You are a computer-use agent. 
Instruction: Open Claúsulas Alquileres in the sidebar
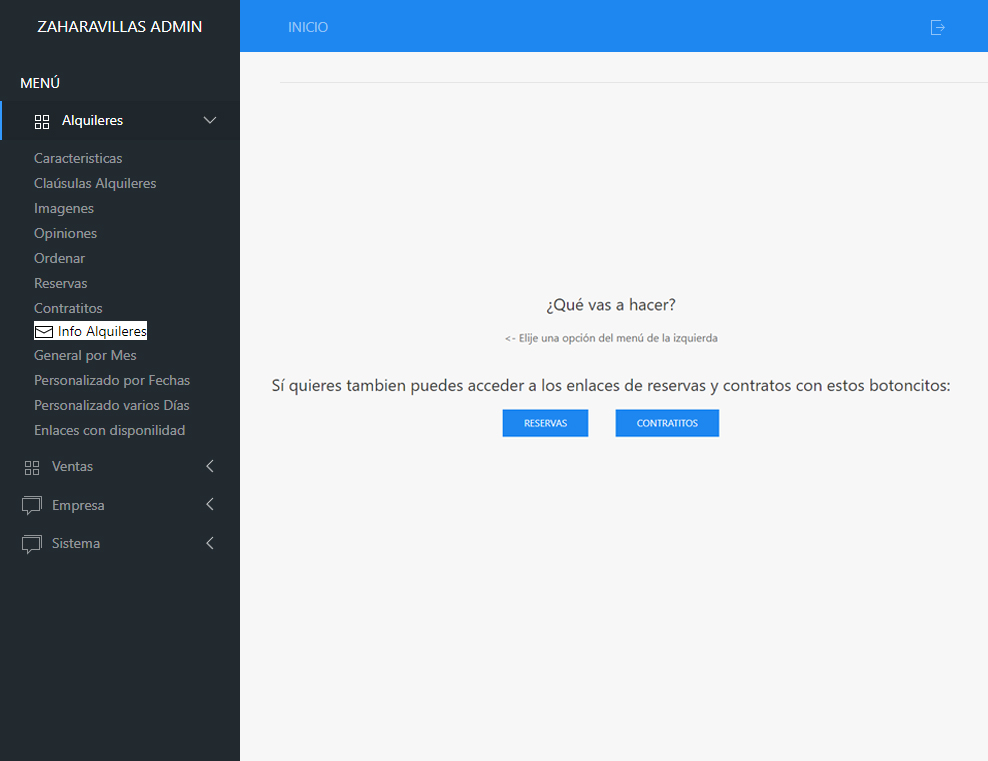[x=95, y=183]
